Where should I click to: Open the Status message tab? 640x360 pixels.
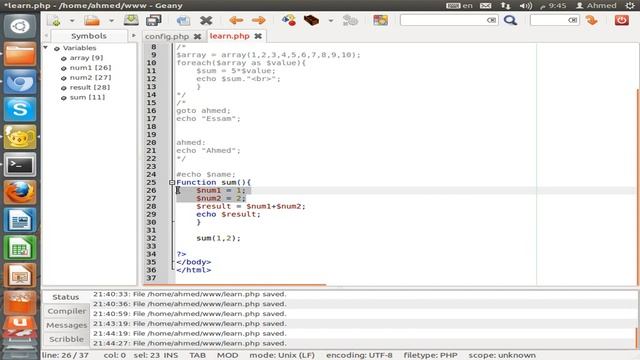pyautogui.click(x=66, y=297)
